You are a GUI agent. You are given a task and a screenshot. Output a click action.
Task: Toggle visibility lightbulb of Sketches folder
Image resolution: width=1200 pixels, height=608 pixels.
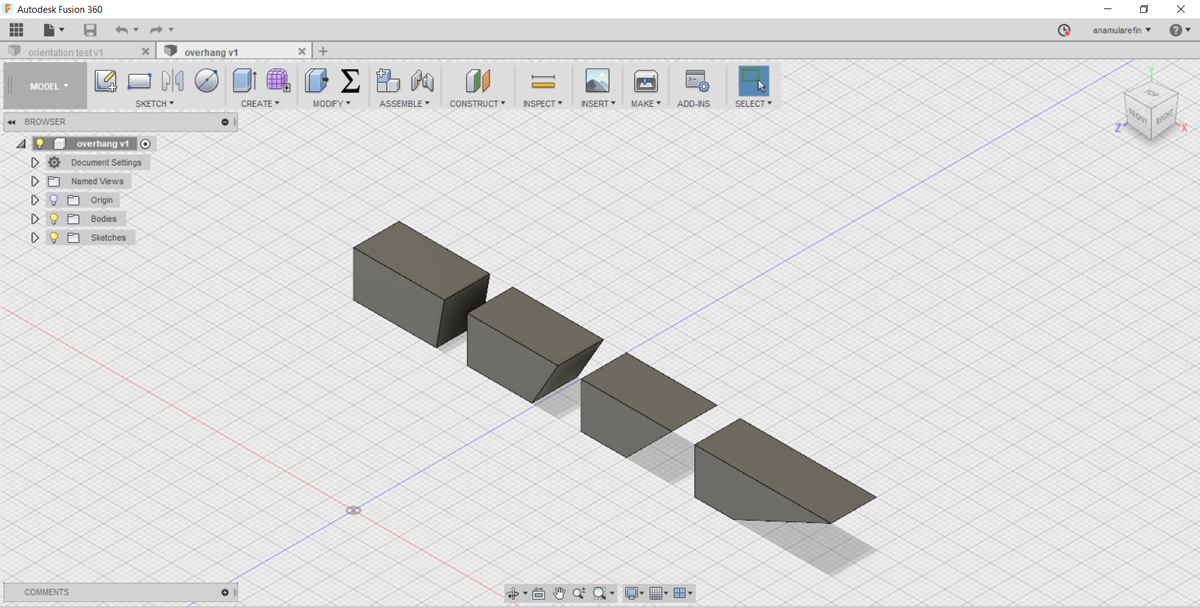click(54, 238)
